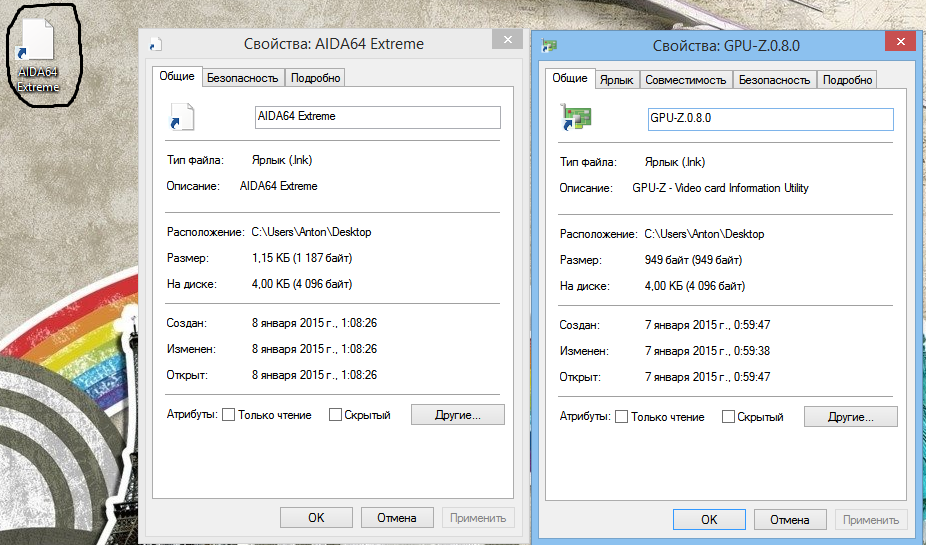This screenshot has height=545, width=926.
Task: Switch to the Ярлык tab in GPU-Z window
Action: pyautogui.click(x=617, y=80)
